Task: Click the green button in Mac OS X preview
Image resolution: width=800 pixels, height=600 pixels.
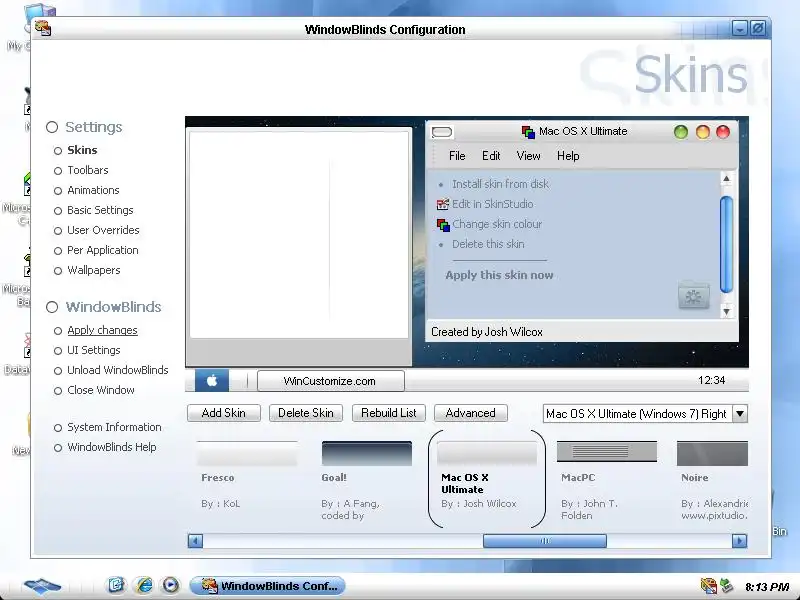Action: (681, 132)
